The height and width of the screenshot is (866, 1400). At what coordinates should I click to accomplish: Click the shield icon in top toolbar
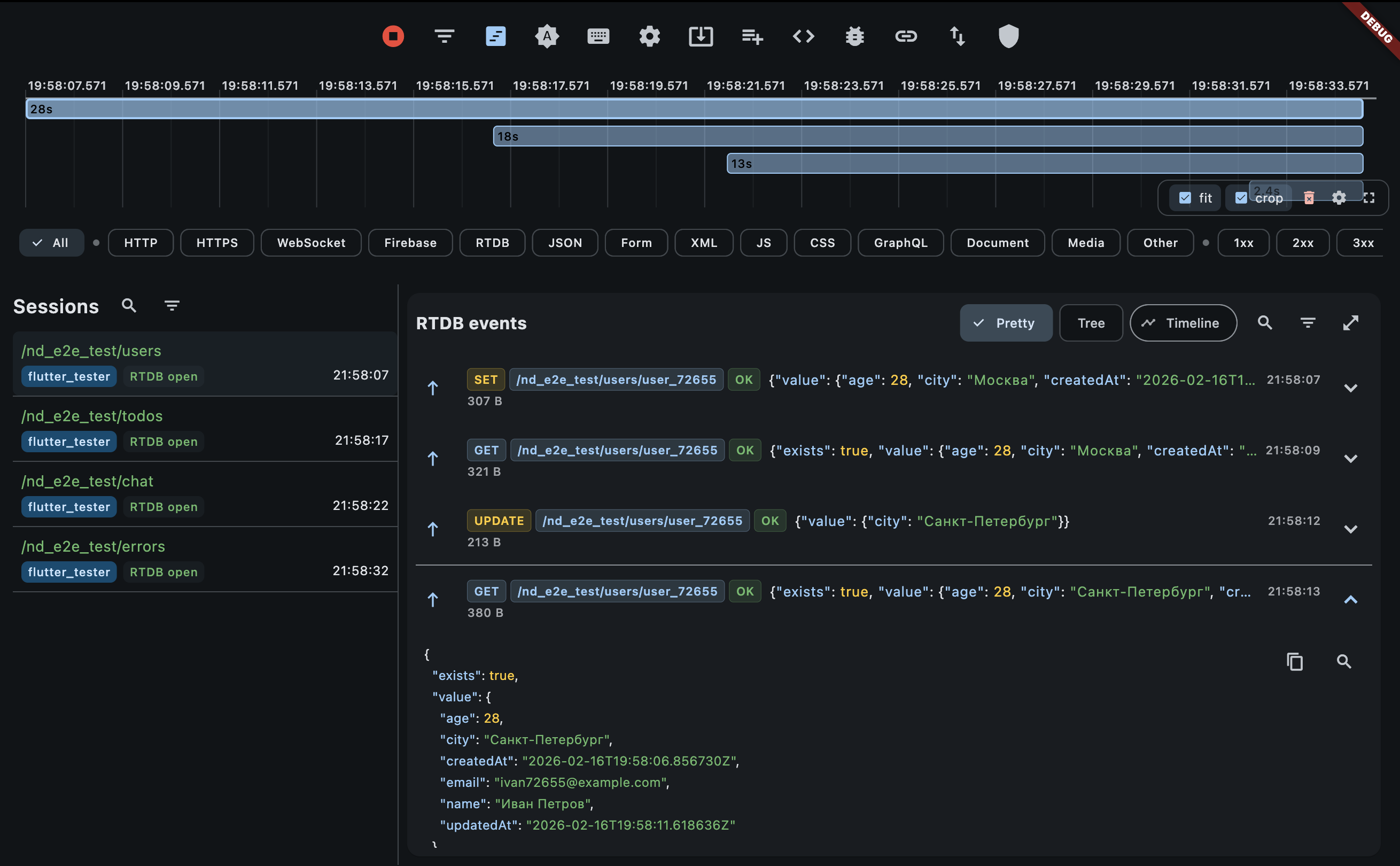(x=1008, y=36)
